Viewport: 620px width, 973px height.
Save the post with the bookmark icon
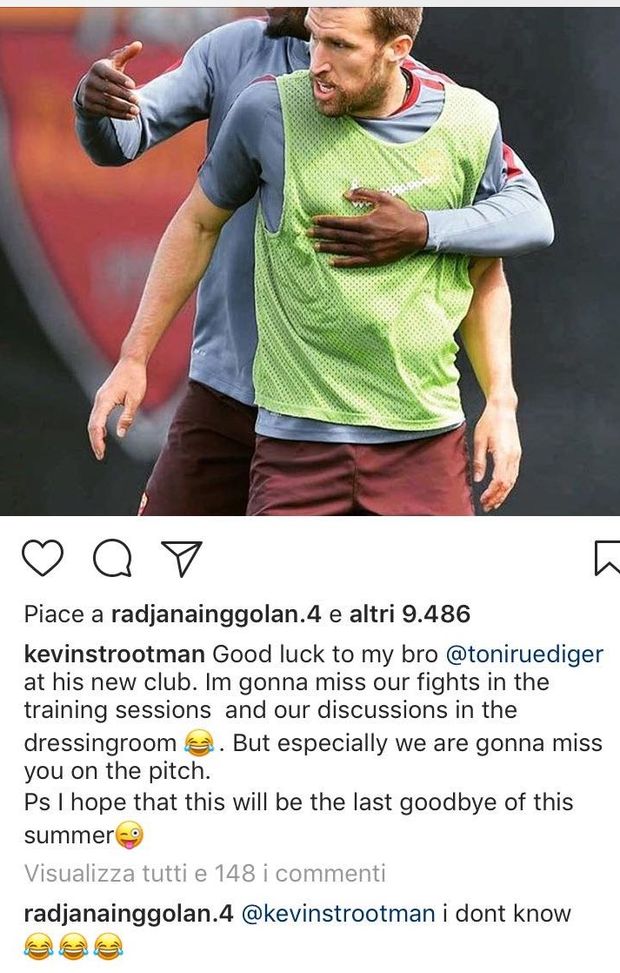(x=606, y=558)
